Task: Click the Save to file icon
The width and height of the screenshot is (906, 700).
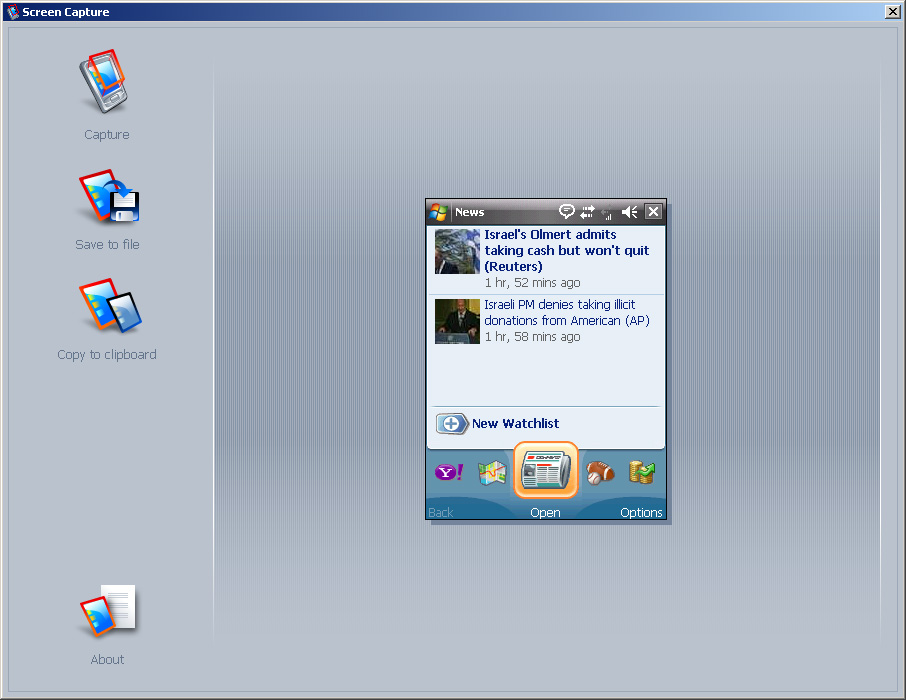Action: coord(108,197)
